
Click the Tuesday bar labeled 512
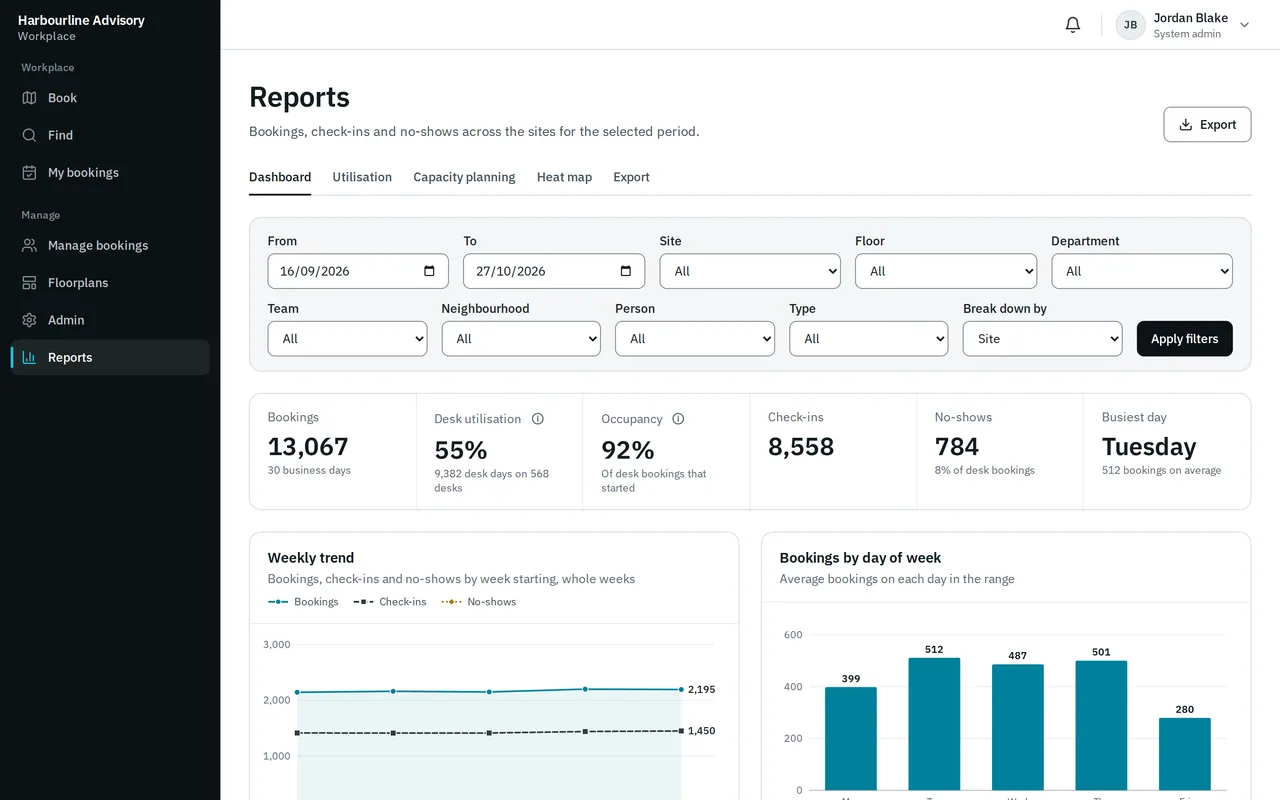coord(934,724)
